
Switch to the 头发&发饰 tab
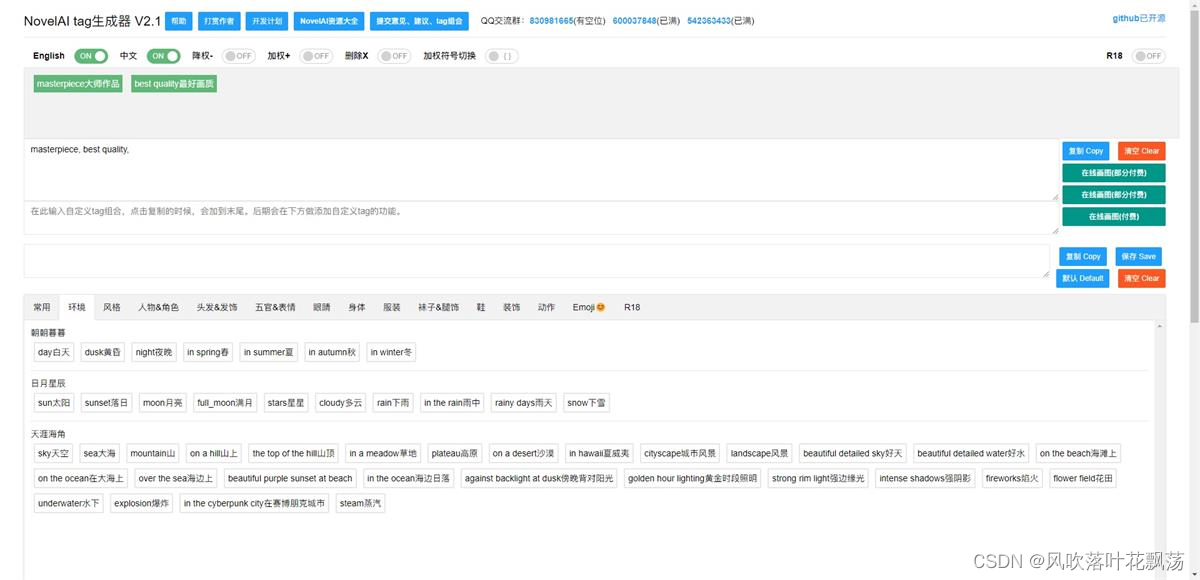pyautogui.click(x=217, y=307)
